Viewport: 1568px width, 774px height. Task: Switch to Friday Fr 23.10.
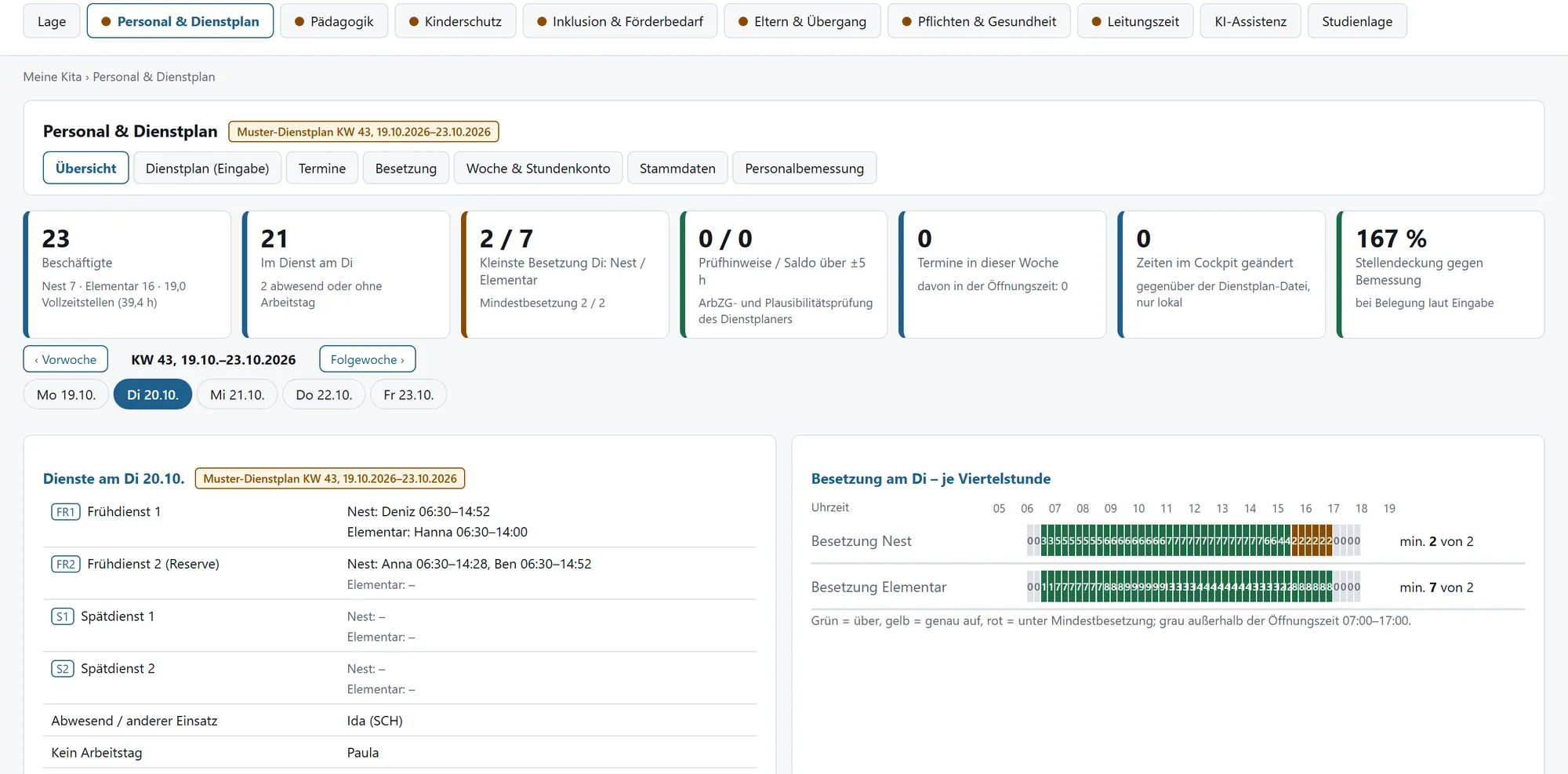tap(408, 395)
